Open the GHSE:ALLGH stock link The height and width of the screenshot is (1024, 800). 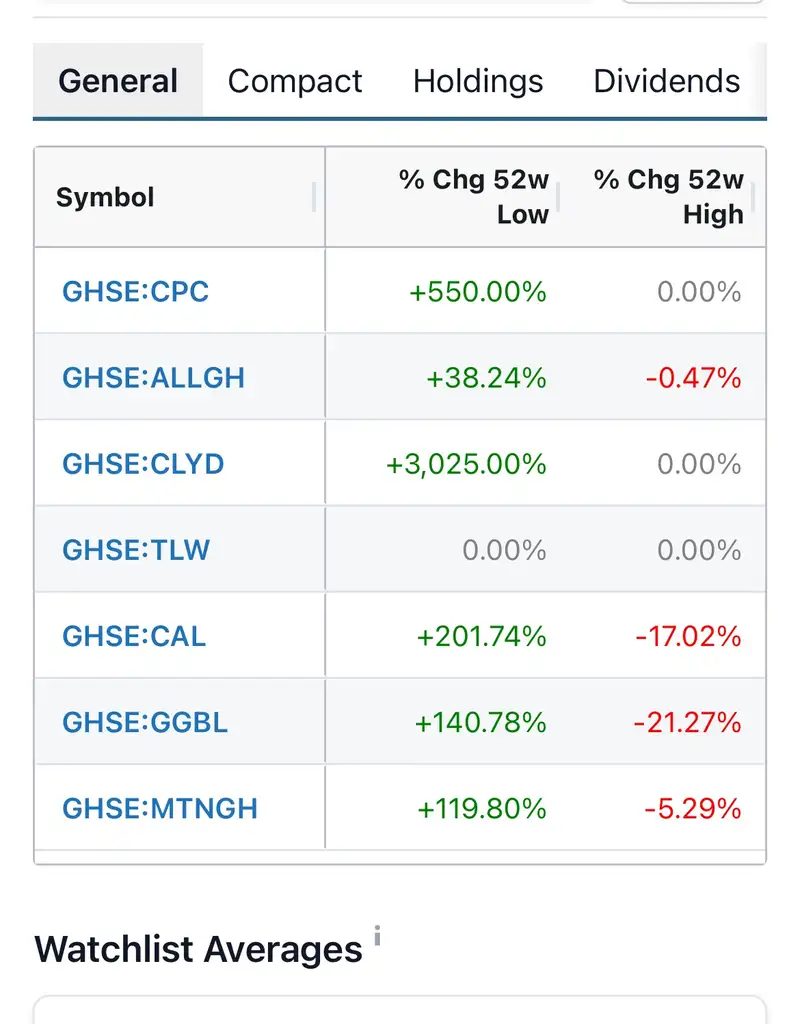point(153,377)
